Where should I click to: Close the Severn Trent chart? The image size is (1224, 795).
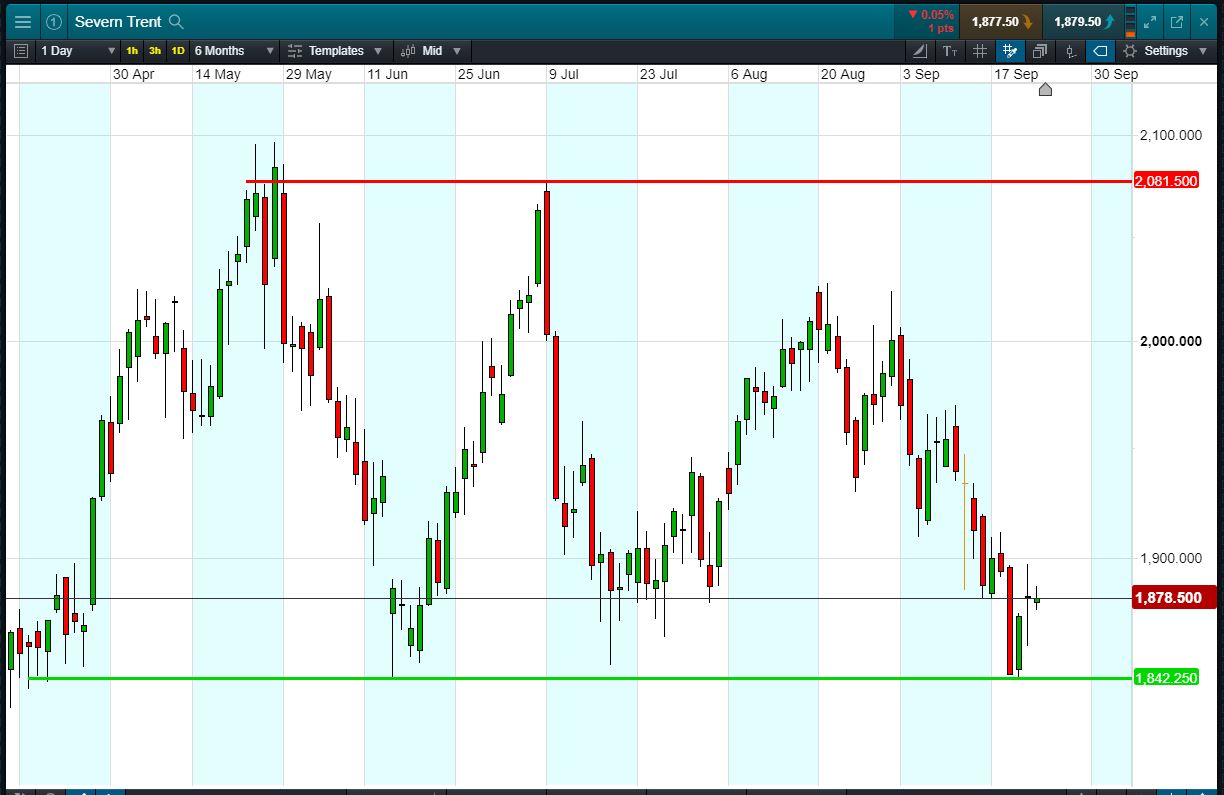1203,21
